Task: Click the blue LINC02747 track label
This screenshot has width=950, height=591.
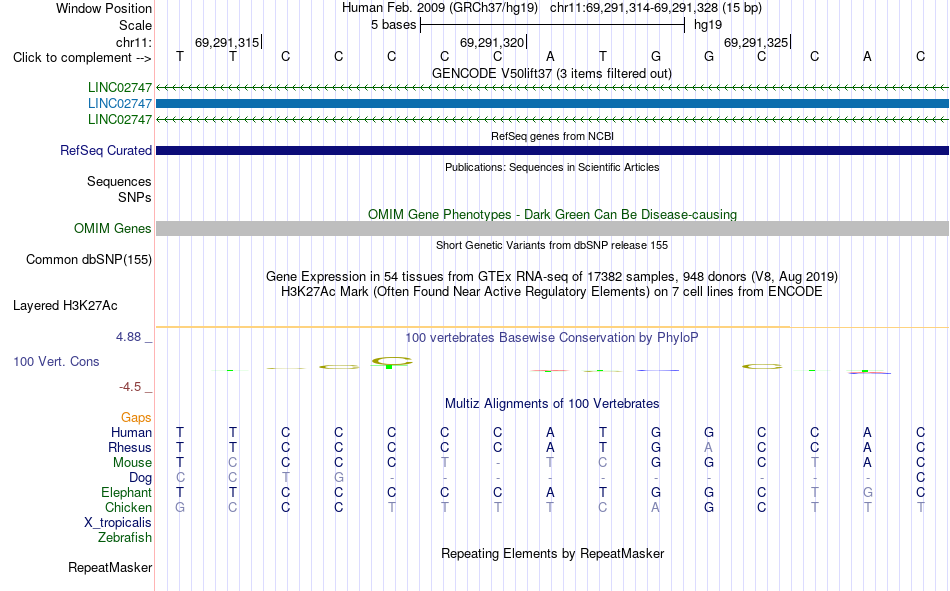Action: [x=119, y=104]
